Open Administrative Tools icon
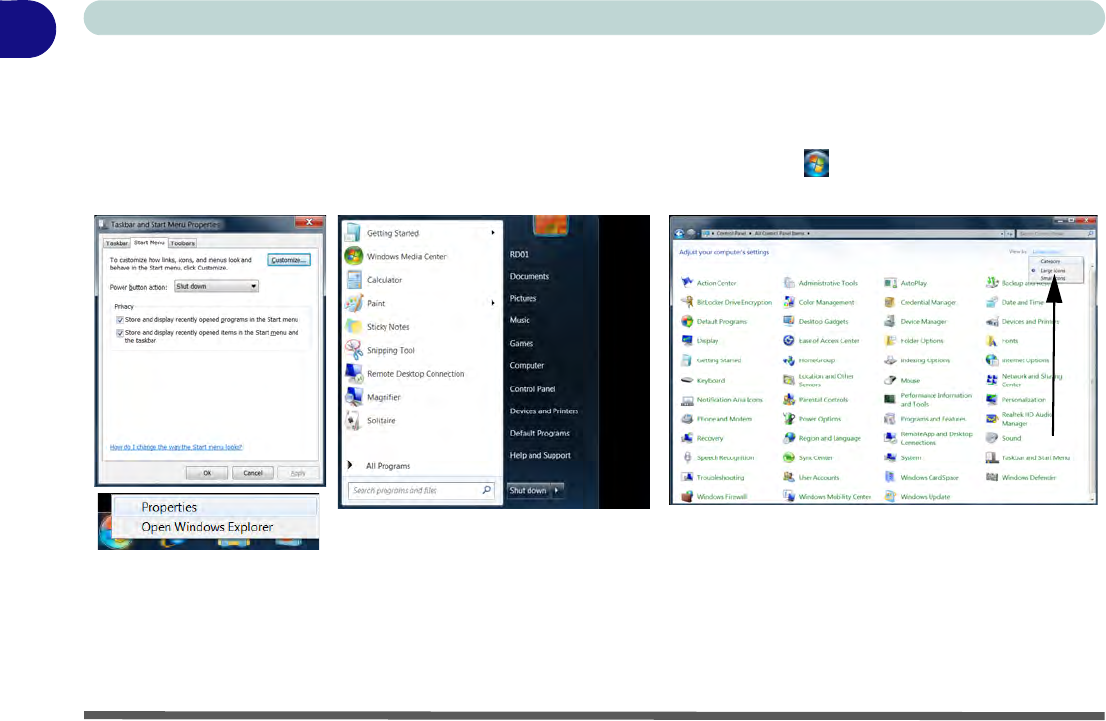Viewport: 1106px width, 721px height. [x=789, y=282]
